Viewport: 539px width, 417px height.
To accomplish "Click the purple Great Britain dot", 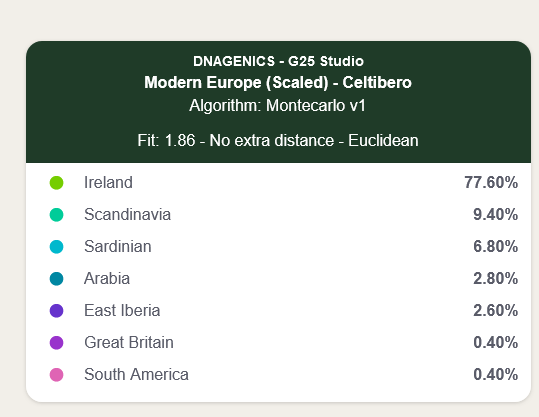I will [56, 343].
